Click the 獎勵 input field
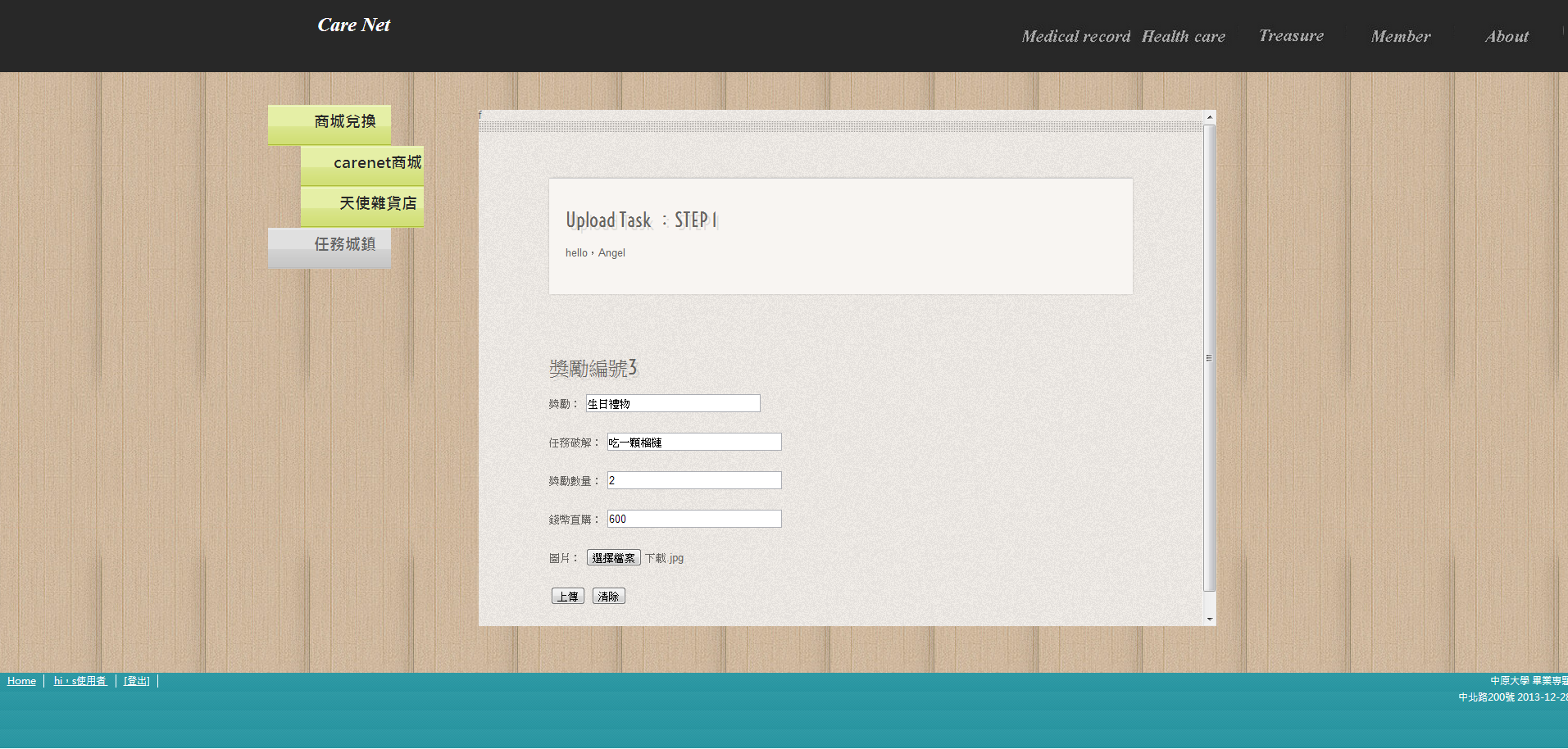Viewport: 1568px width, 749px height. tap(673, 404)
